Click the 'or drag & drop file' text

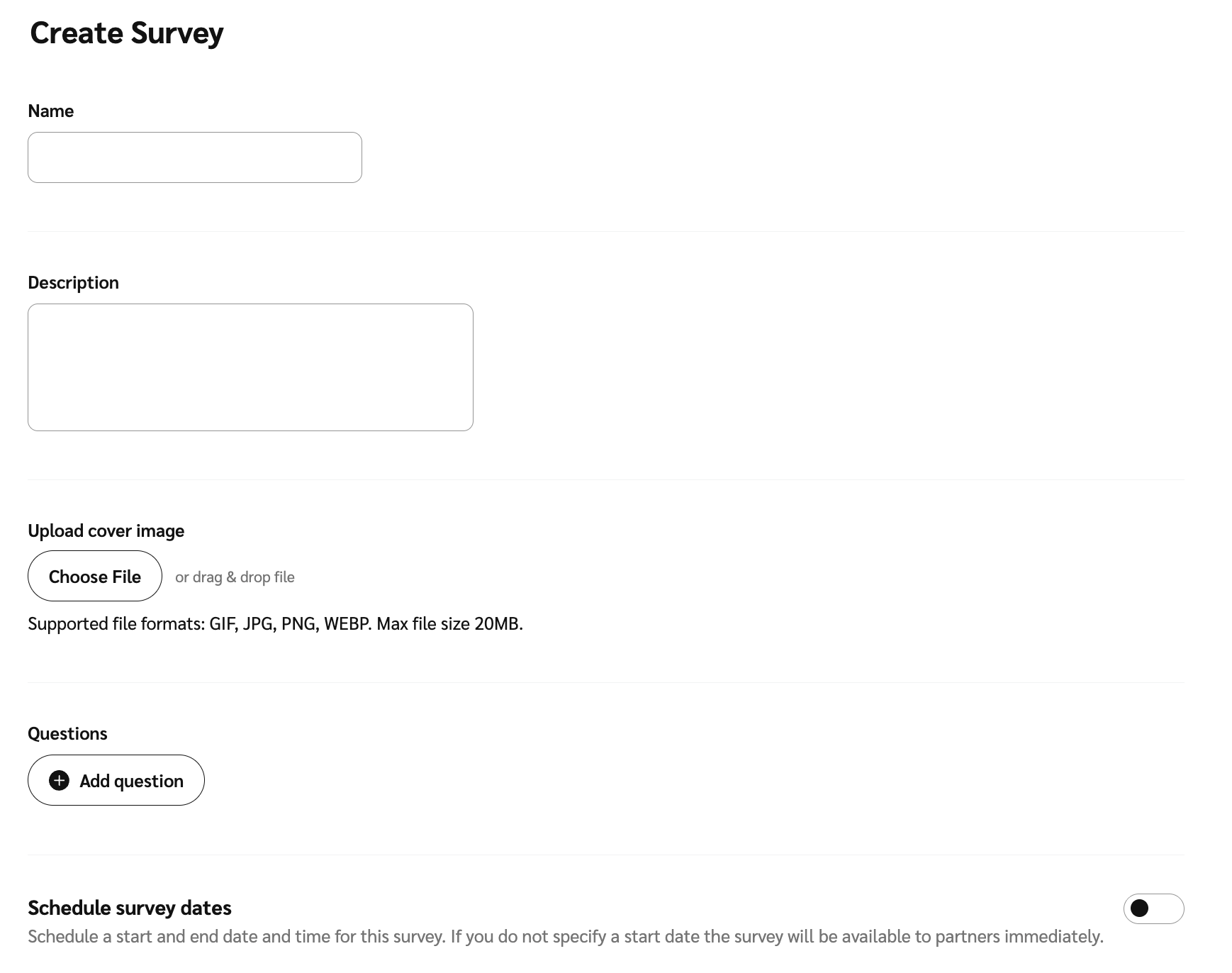click(235, 577)
